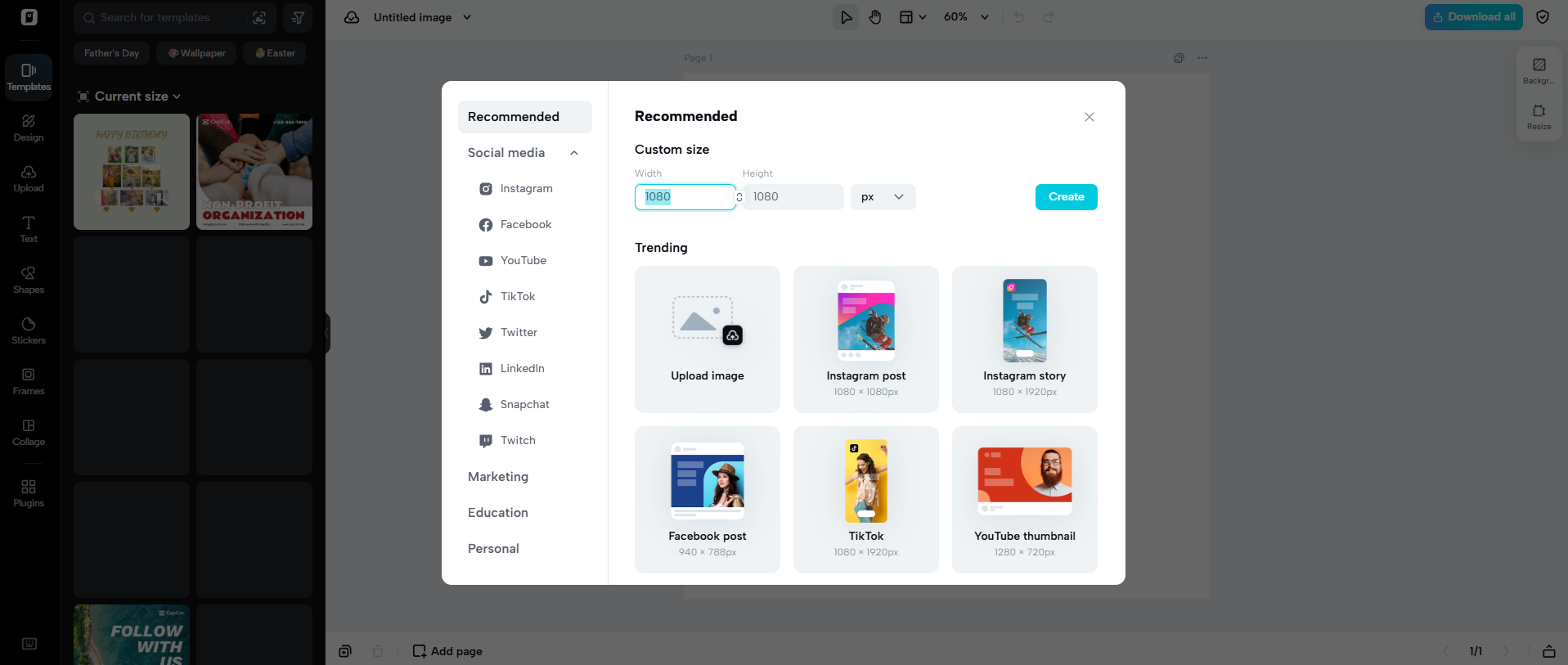The width and height of the screenshot is (1568, 665).
Task: Click the delete page trash icon
Action: [x=378, y=651]
